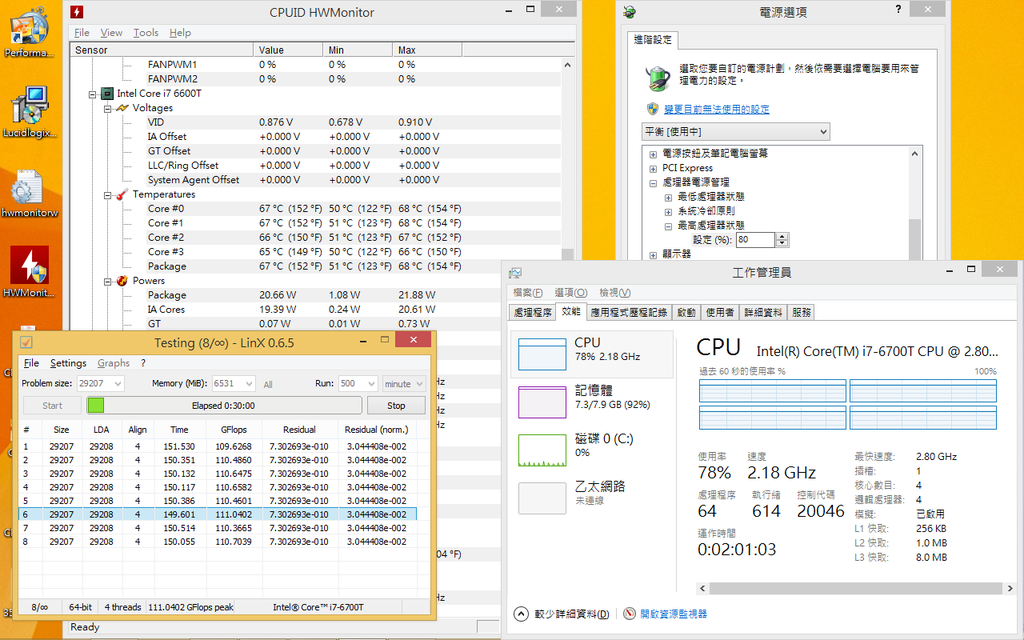Viewport: 1024px width, 640px height.
Task: Click the 較少詳細資料 up-arrow circle icon
Action: pyautogui.click(x=520, y=614)
